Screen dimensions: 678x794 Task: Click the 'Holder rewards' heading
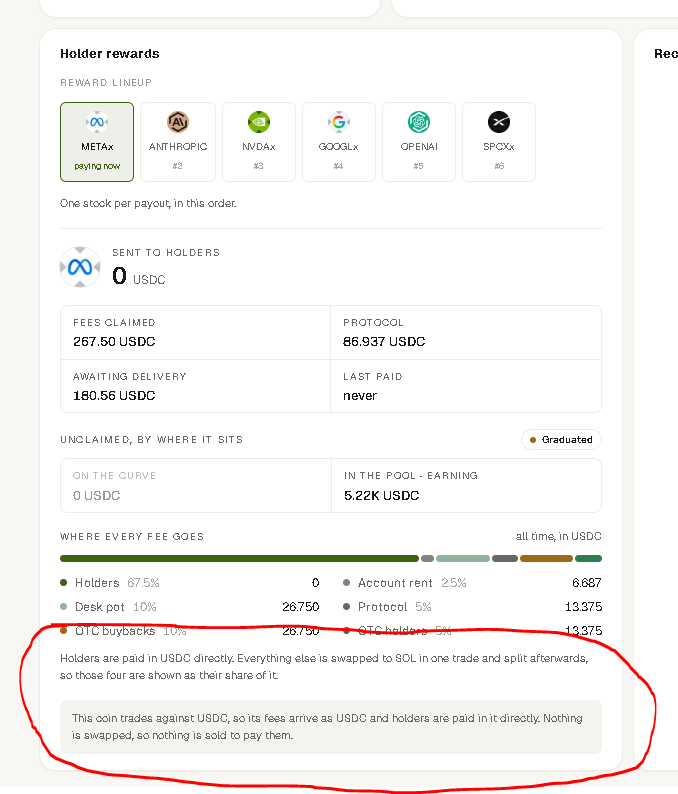pyautogui.click(x=110, y=54)
